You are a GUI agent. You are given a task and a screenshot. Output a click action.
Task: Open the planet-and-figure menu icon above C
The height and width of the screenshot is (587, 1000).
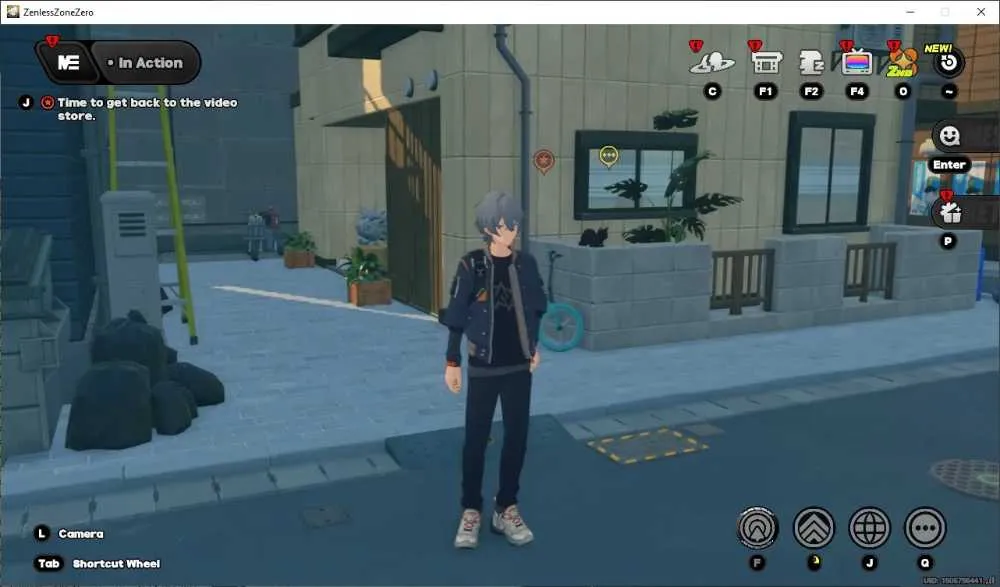712,63
